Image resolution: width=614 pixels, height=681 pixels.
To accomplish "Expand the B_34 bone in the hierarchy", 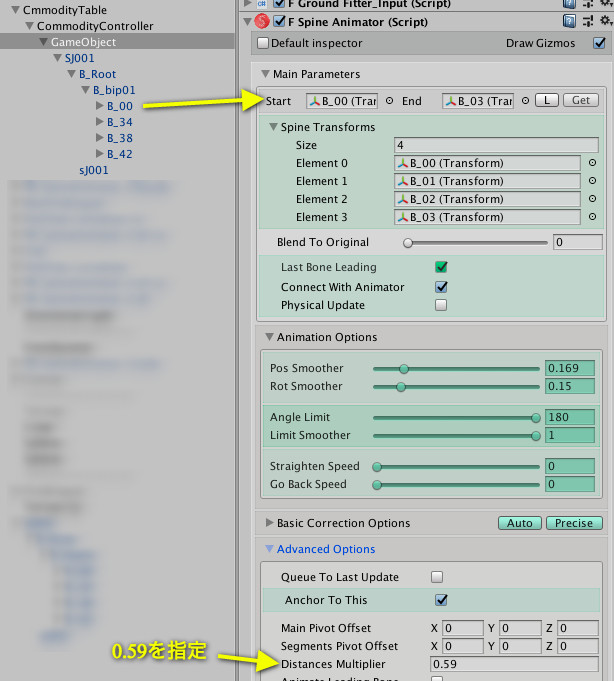I will point(99,122).
